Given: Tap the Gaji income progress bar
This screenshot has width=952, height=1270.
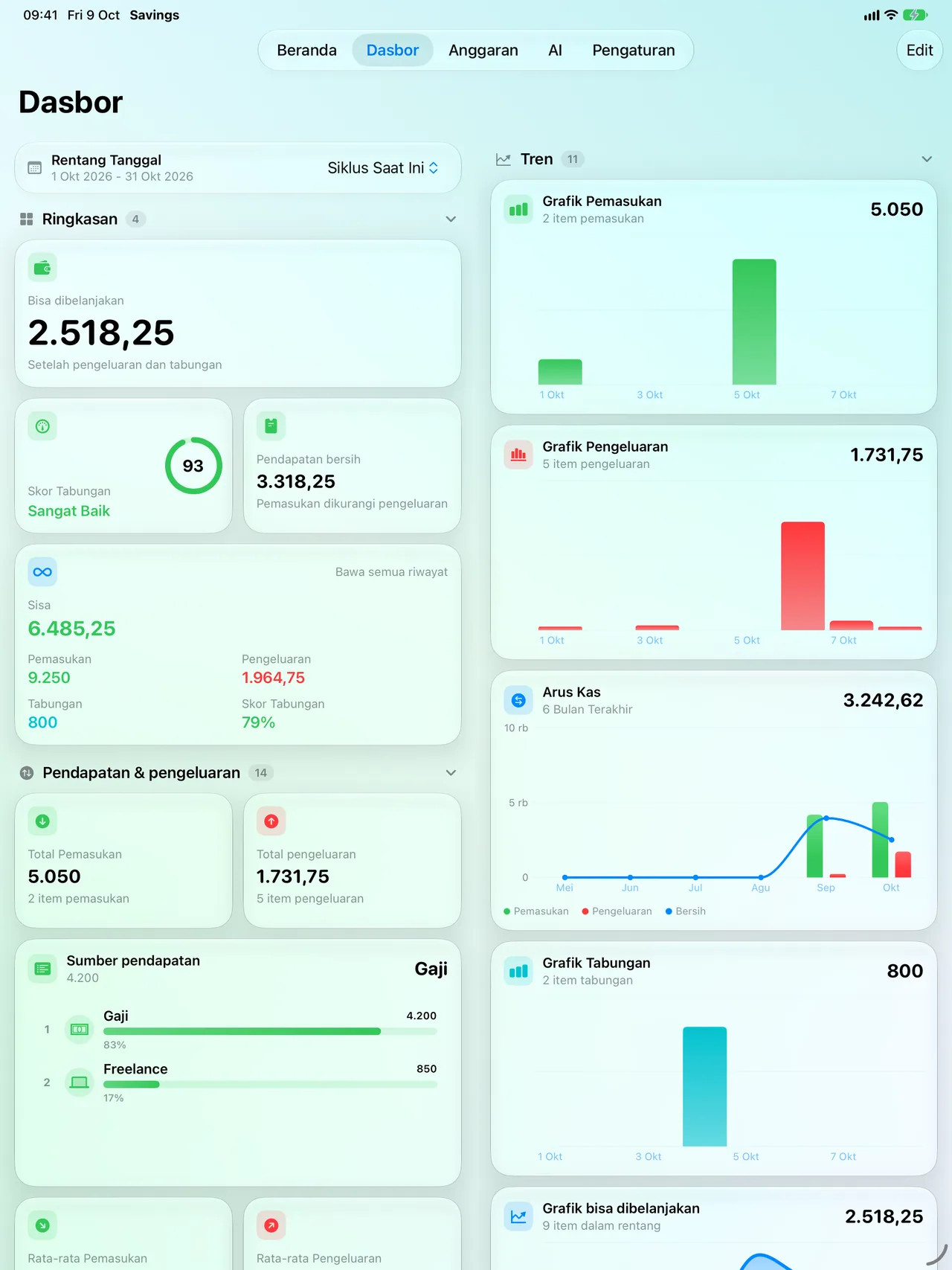Looking at the screenshot, I should (x=270, y=1032).
